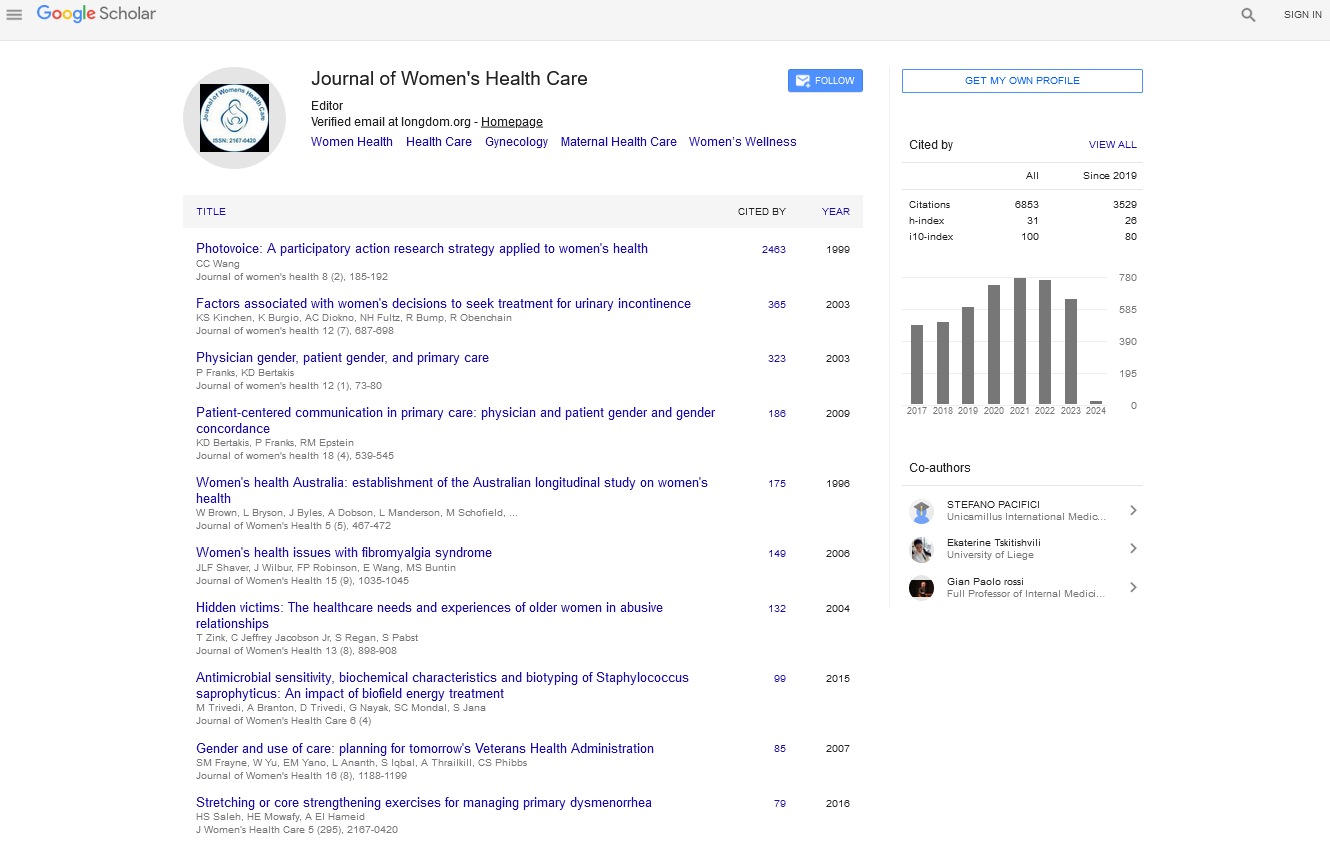1330x844 pixels.
Task: Follow the Journal of Women's Health Care
Action: 825,81
